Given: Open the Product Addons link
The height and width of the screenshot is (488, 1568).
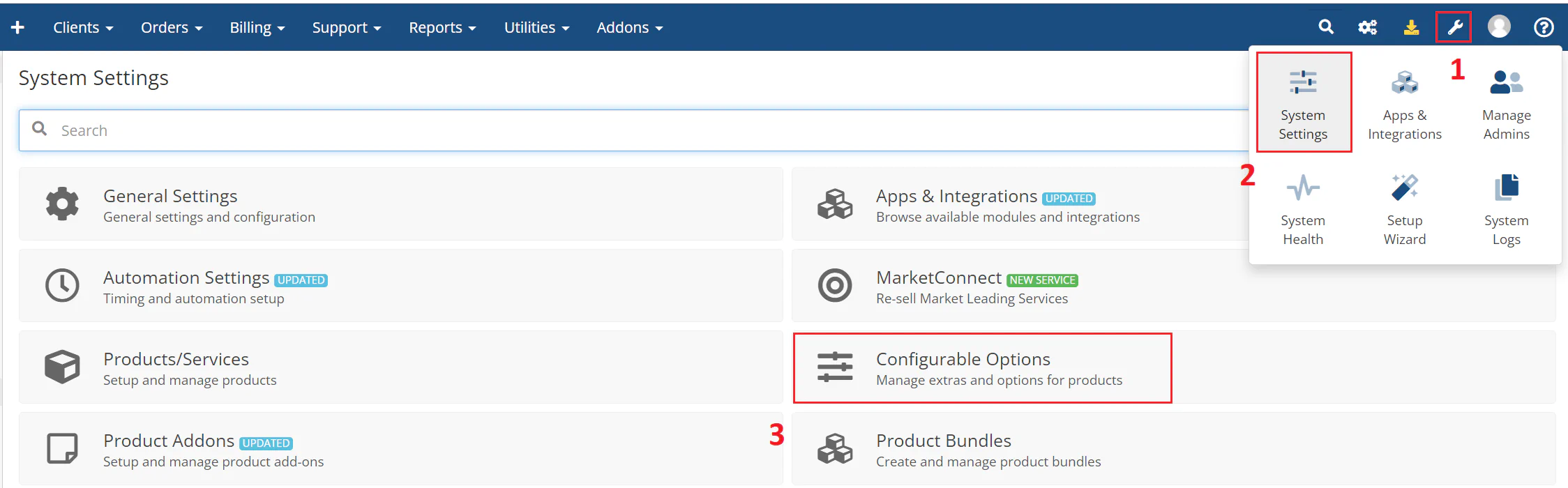Looking at the screenshot, I should click(169, 441).
